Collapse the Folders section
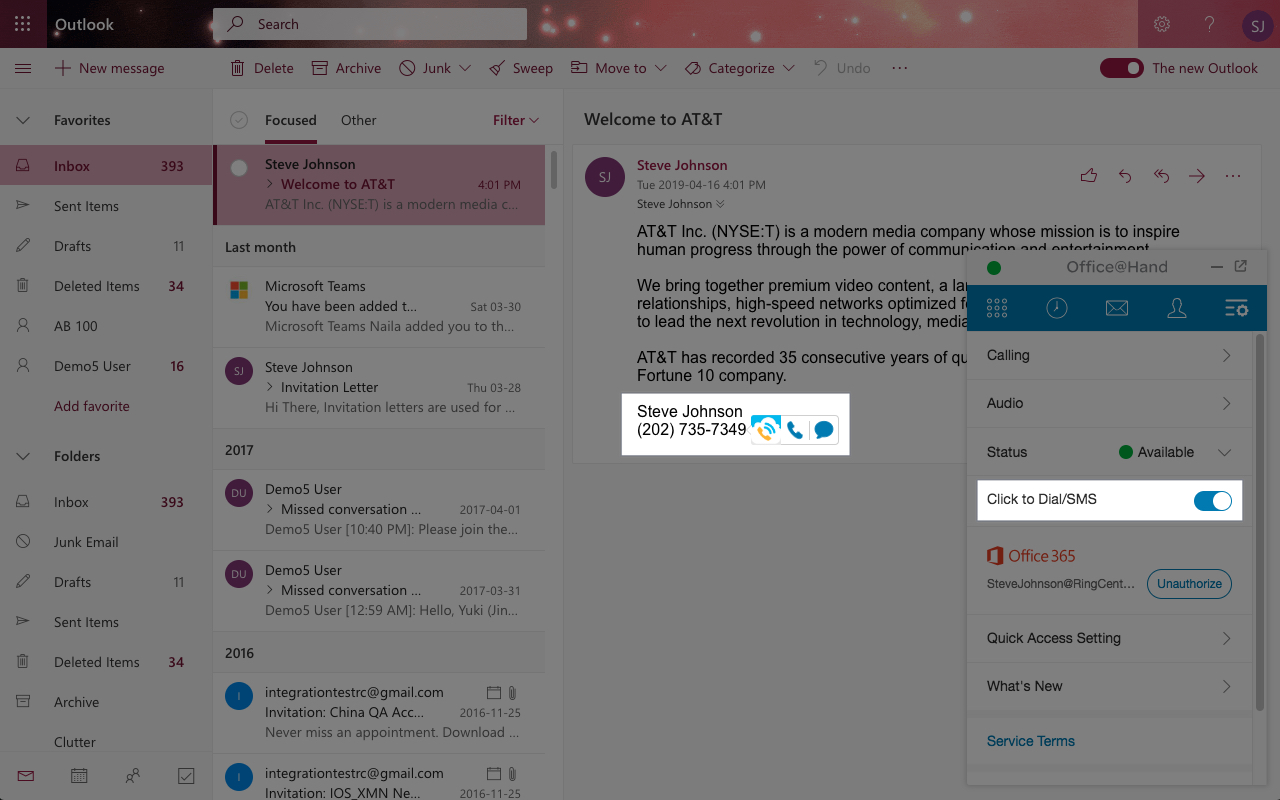 23,456
